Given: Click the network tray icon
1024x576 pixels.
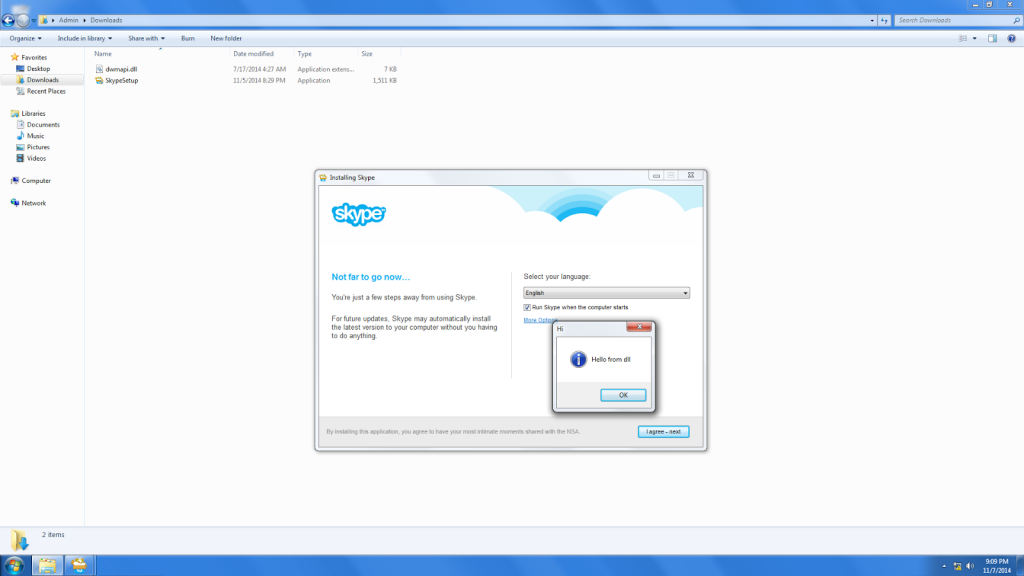Looking at the screenshot, I should (x=957, y=566).
